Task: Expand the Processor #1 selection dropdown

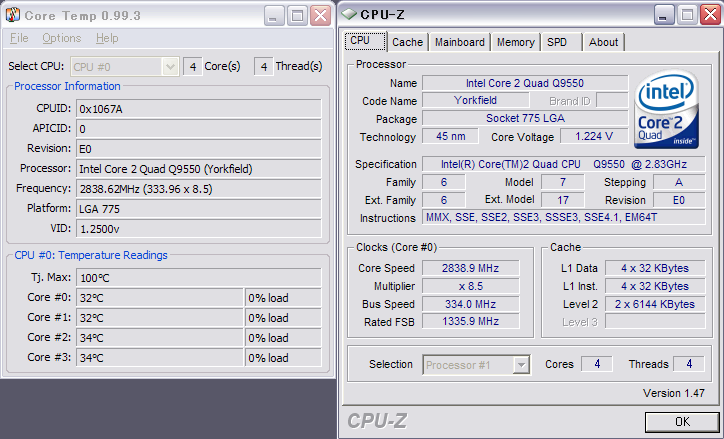Action: pos(521,365)
